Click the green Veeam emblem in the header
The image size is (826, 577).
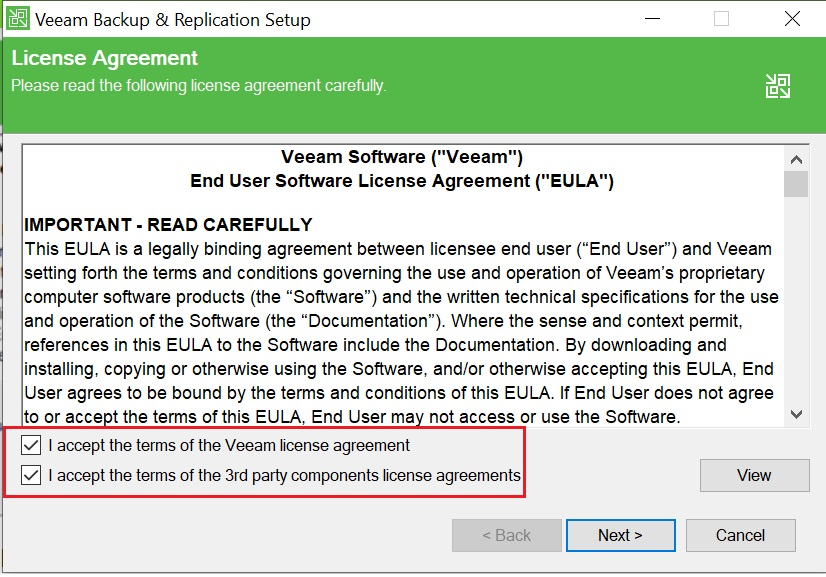pyautogui.click(x=777, y=85)
